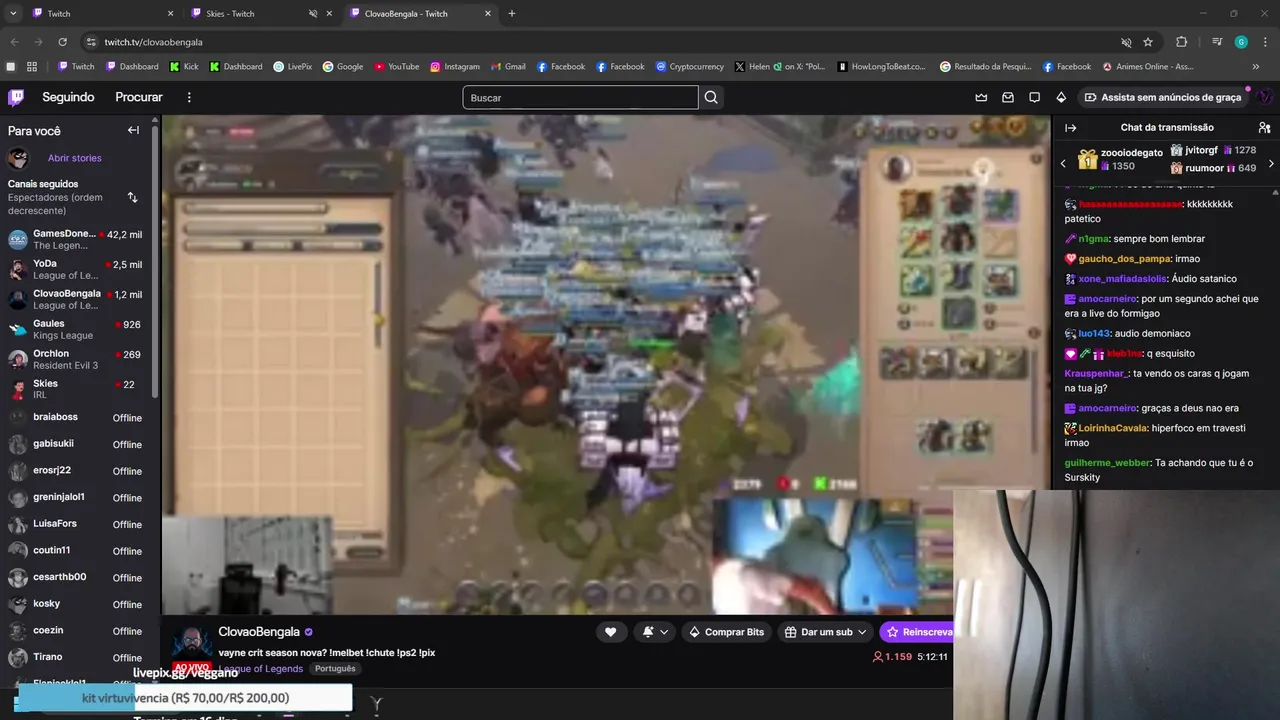This screenshot has width=1280, height=720.
Task: Click the muted-site icon in address bar
Action: click(1126, 42)
